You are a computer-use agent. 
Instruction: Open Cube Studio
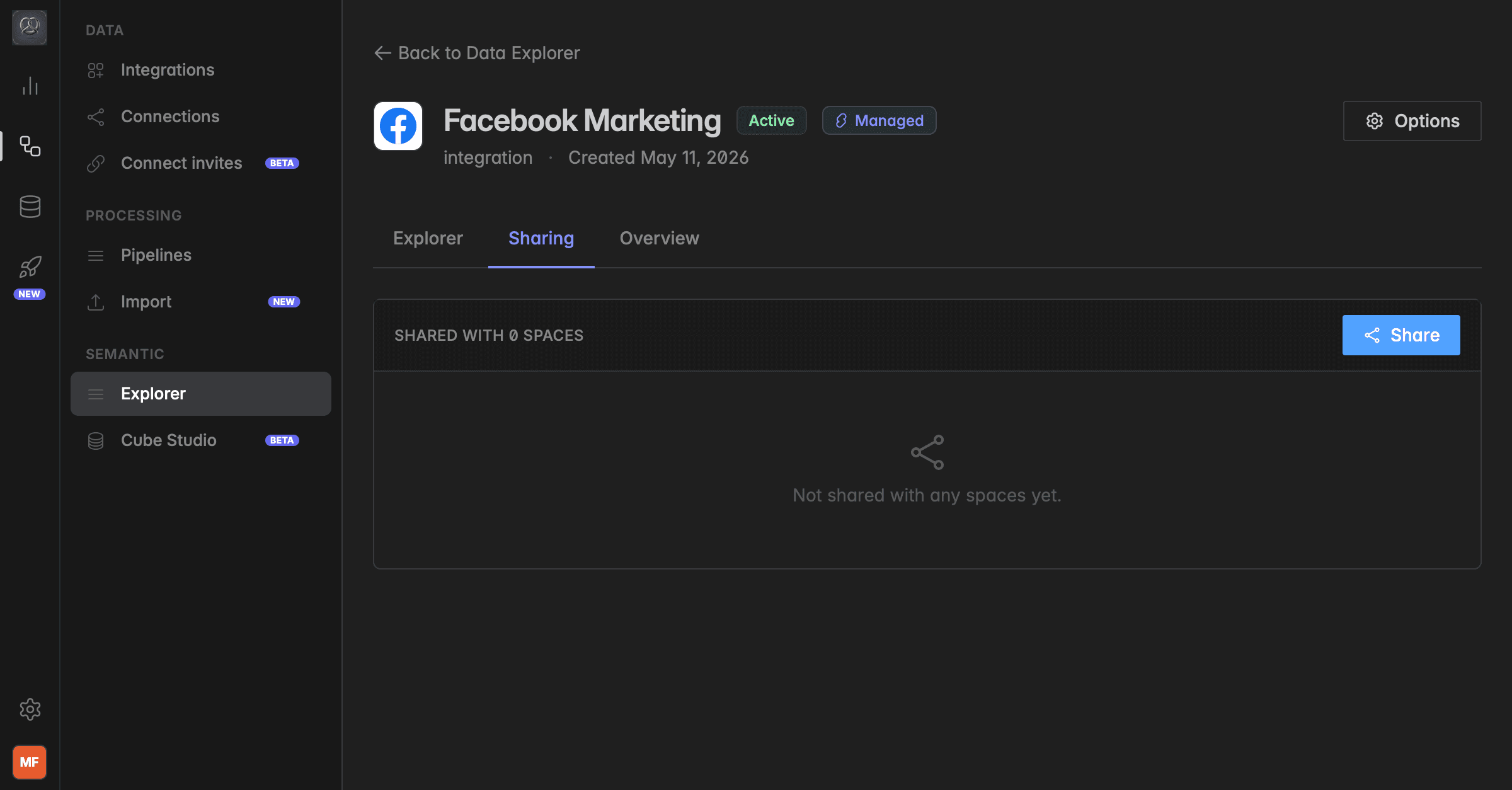(x=201, y=440)
